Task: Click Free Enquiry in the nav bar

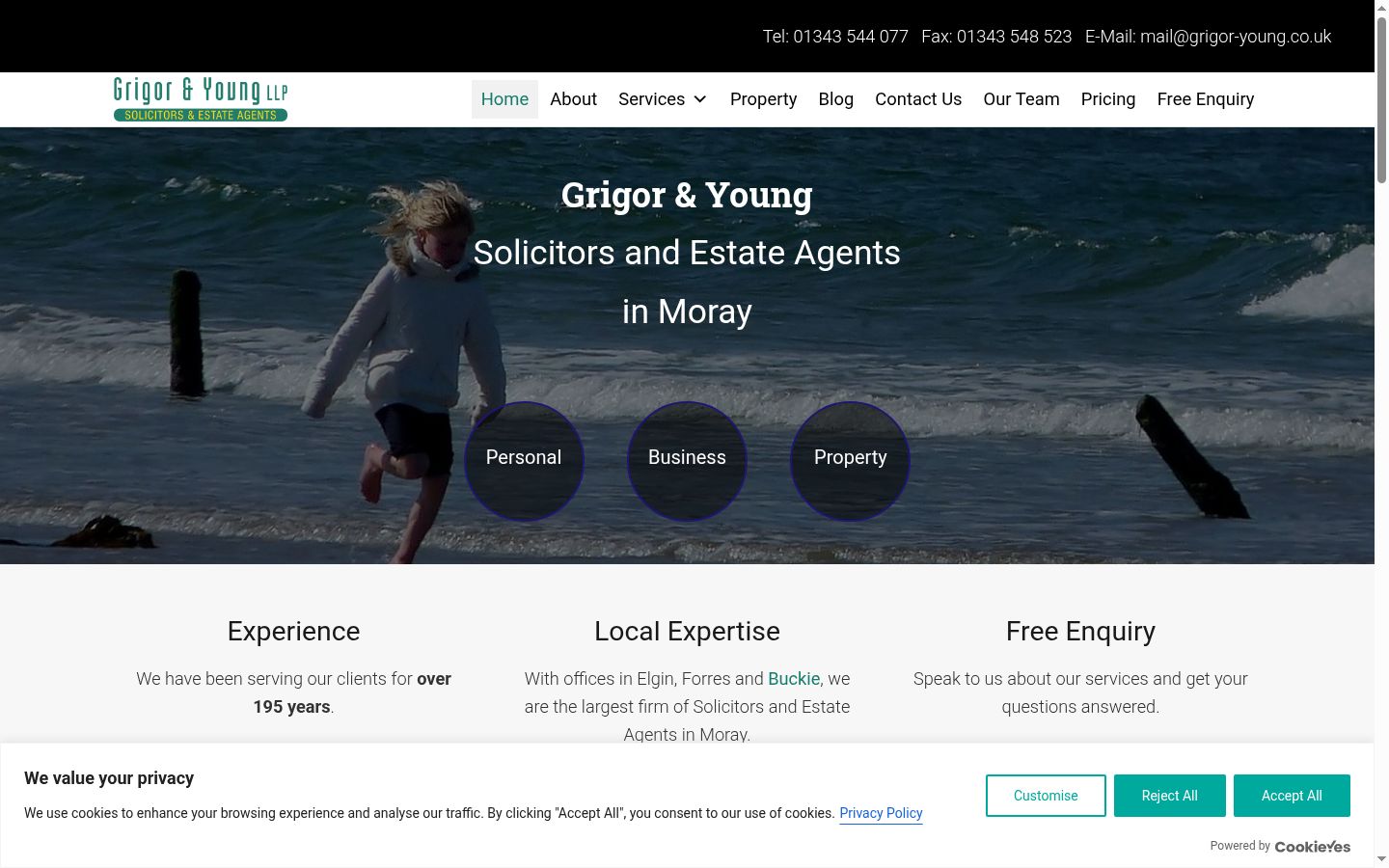Action: tap(1206, 99)
